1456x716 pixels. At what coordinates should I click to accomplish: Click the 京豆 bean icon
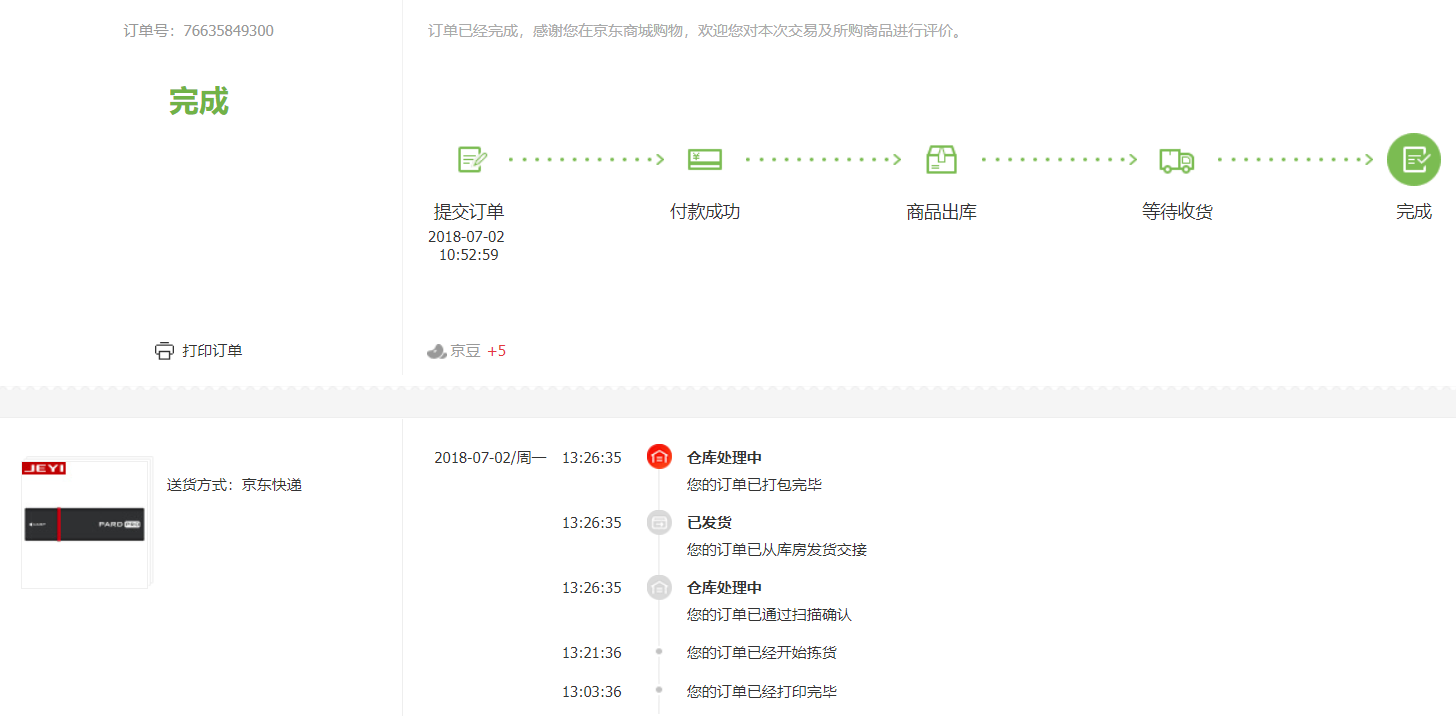point(436,351)
